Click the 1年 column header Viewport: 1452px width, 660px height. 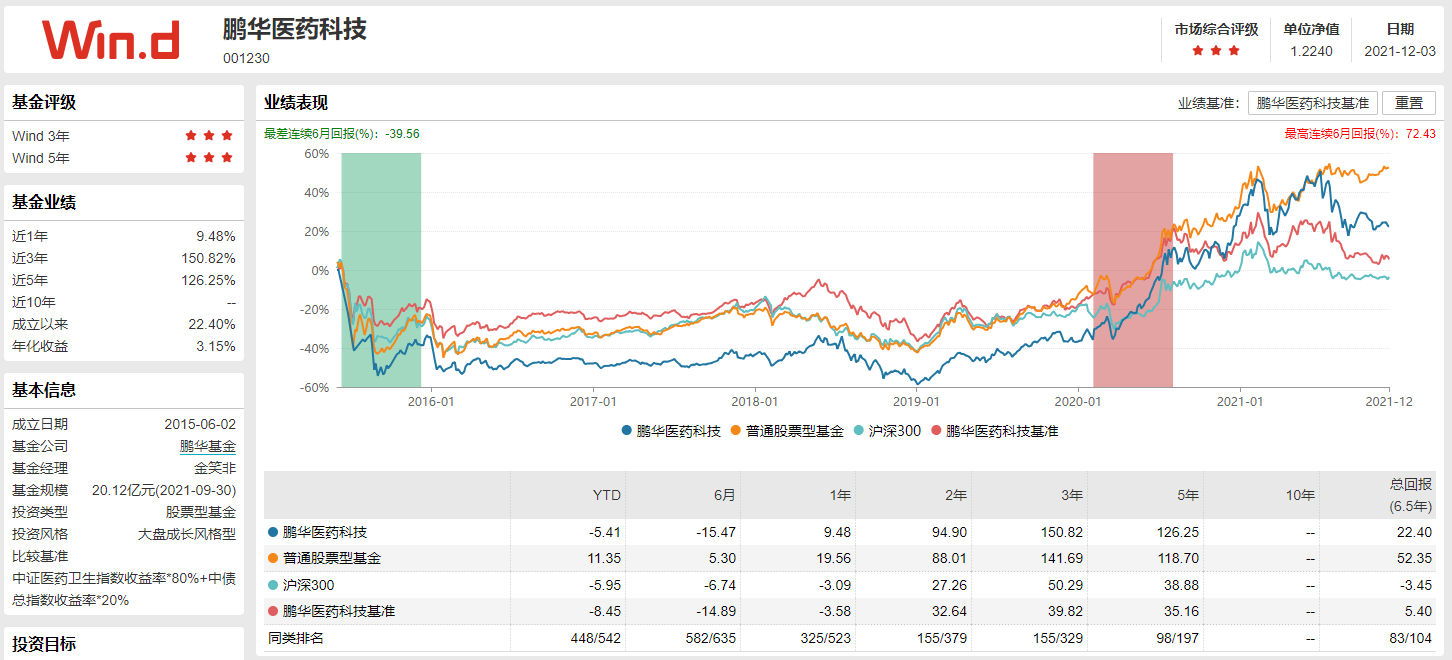839,495
